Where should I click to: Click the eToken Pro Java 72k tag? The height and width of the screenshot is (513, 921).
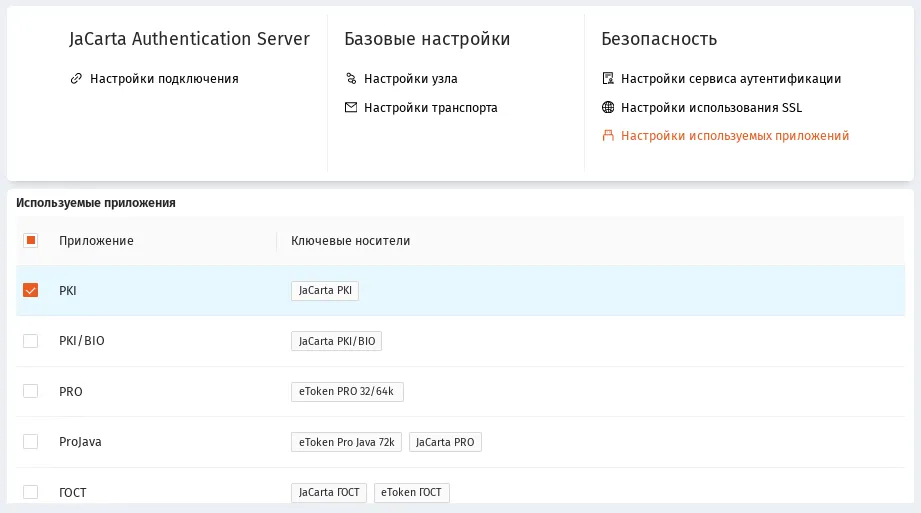347,442
